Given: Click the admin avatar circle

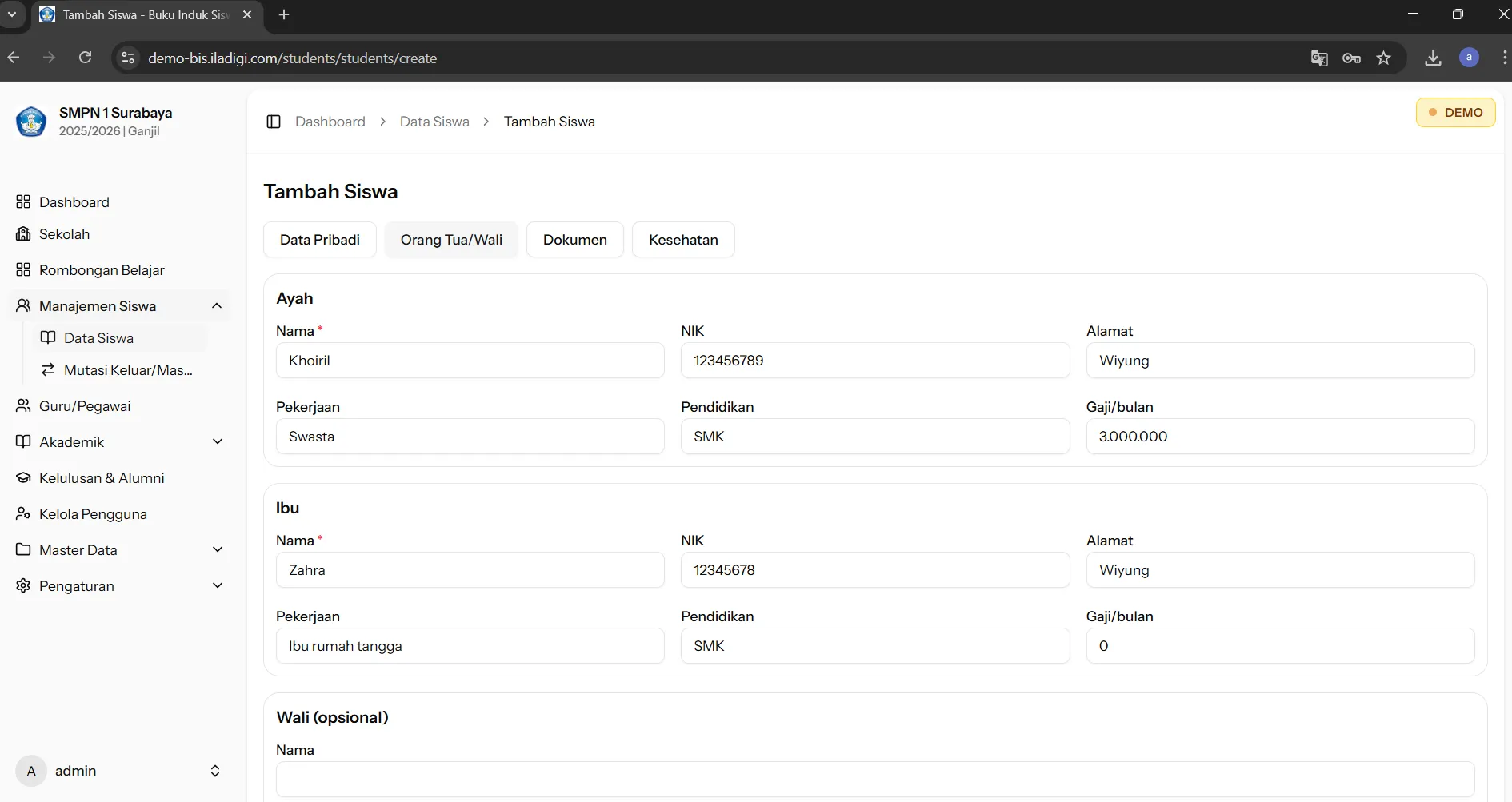Looking at the screenshot, I should click(x=31, y=771).
